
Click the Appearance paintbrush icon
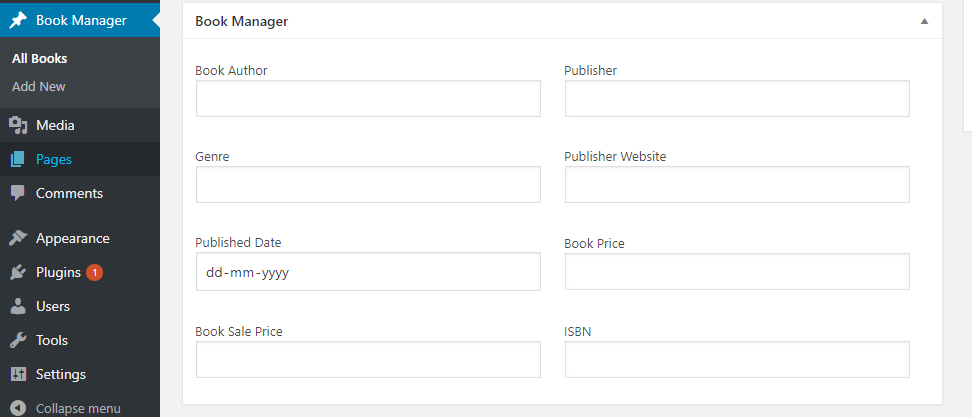(19, 239)
